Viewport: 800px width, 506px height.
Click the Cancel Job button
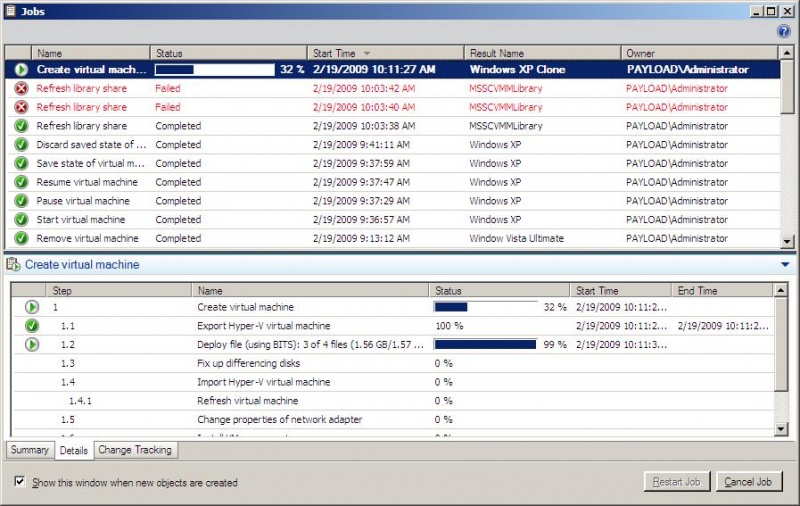point(749,482)
